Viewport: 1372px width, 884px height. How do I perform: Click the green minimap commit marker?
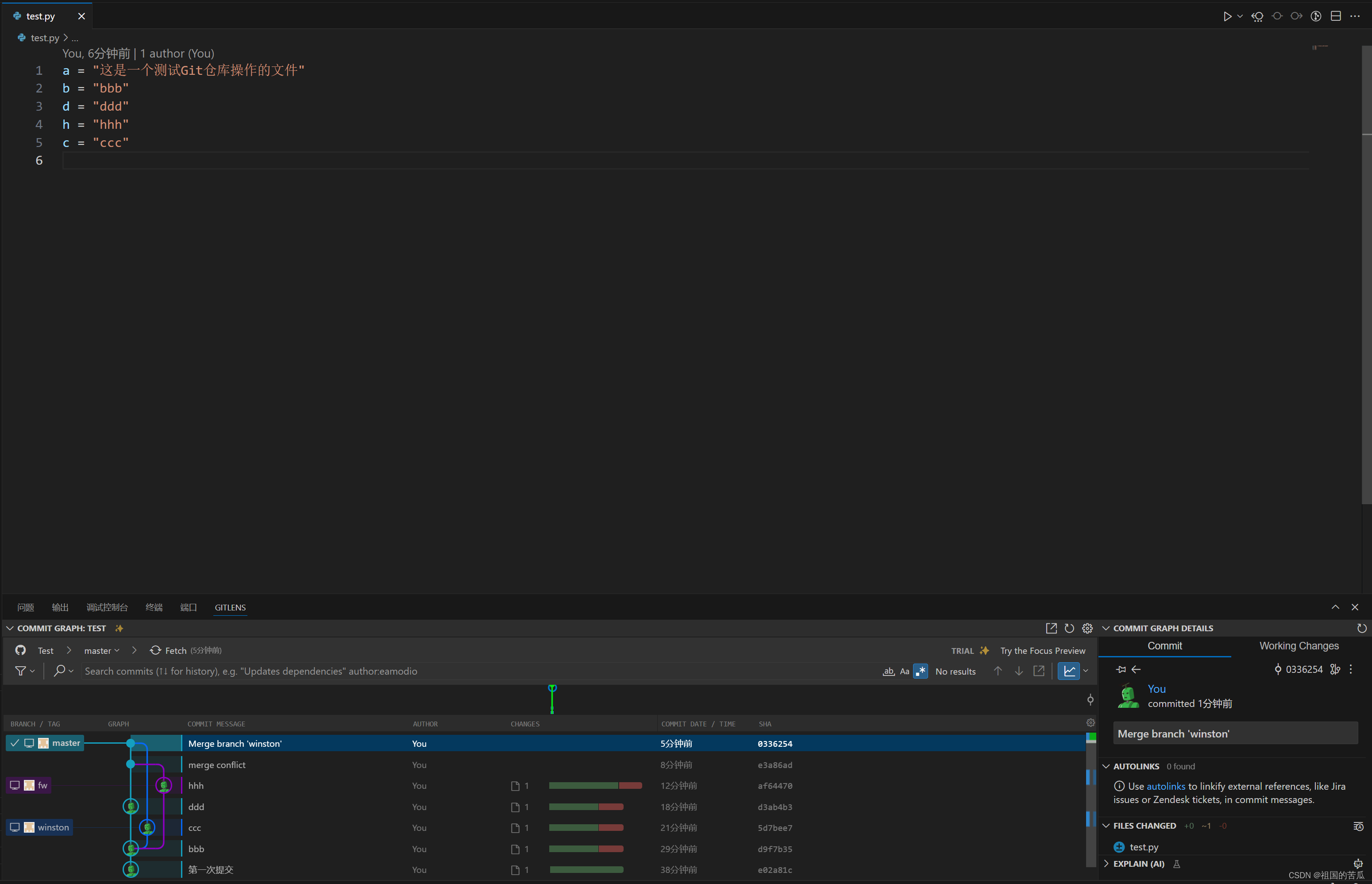tap(552, 699)
